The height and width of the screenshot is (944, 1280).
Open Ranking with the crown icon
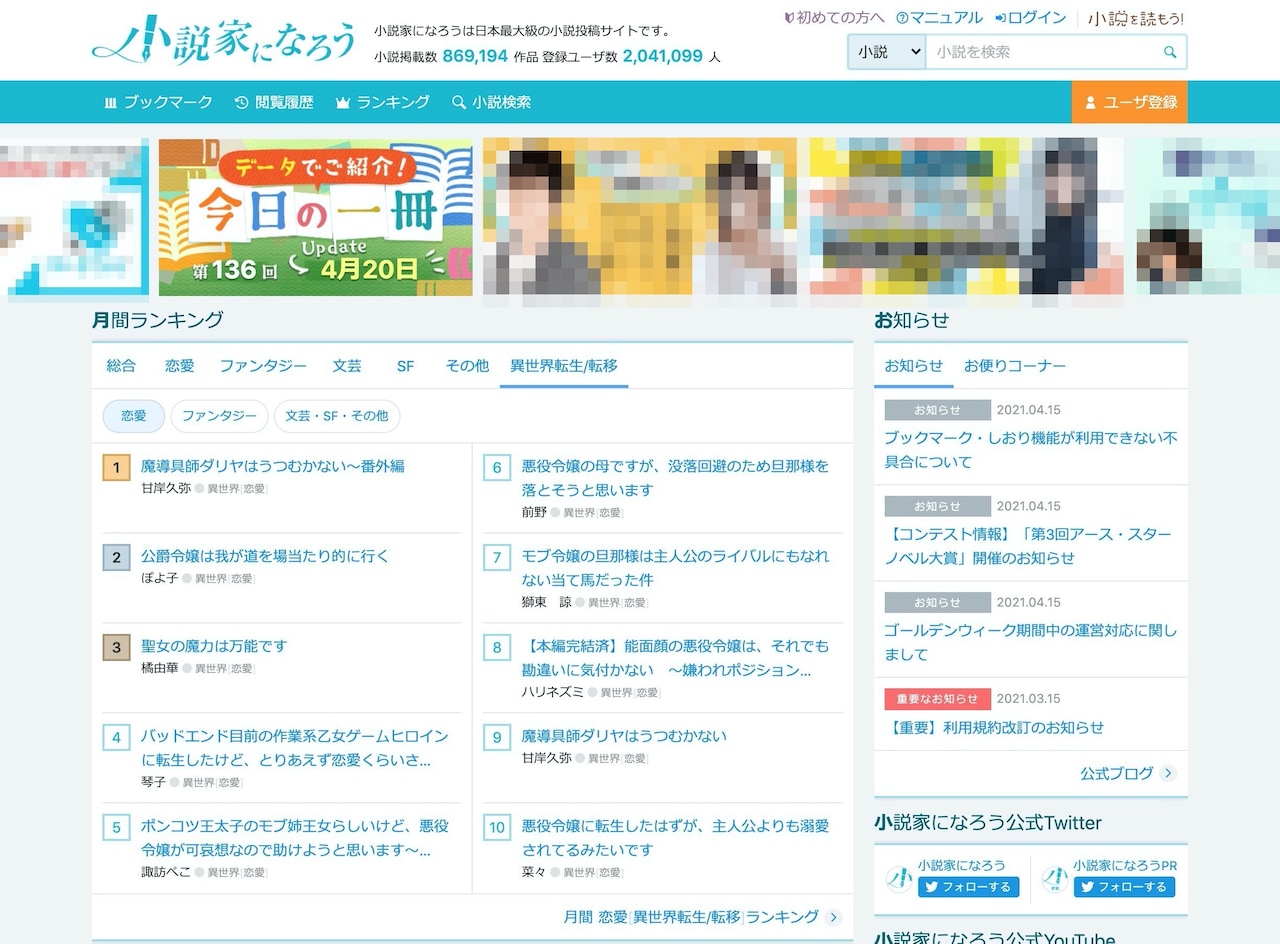382,102
